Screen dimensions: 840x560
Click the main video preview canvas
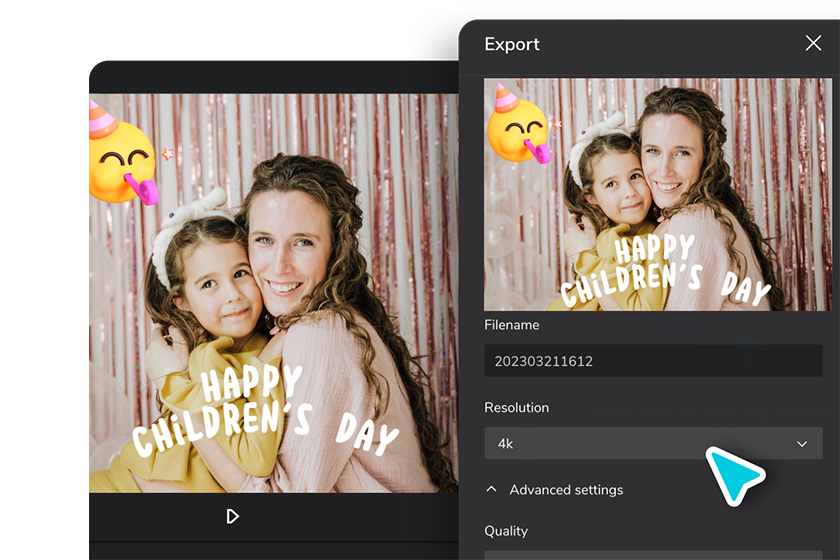(274, 293)
